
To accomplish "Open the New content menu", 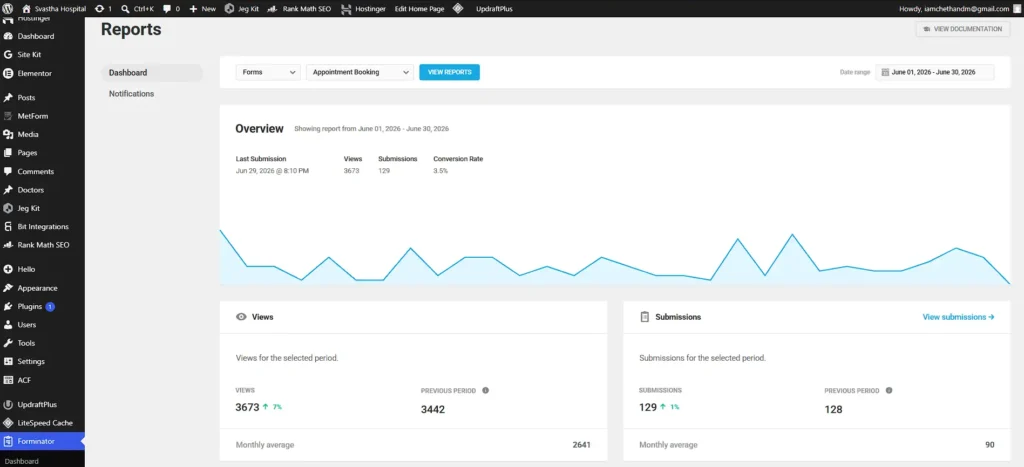I will pyautogui.click(x=202, y=9).
